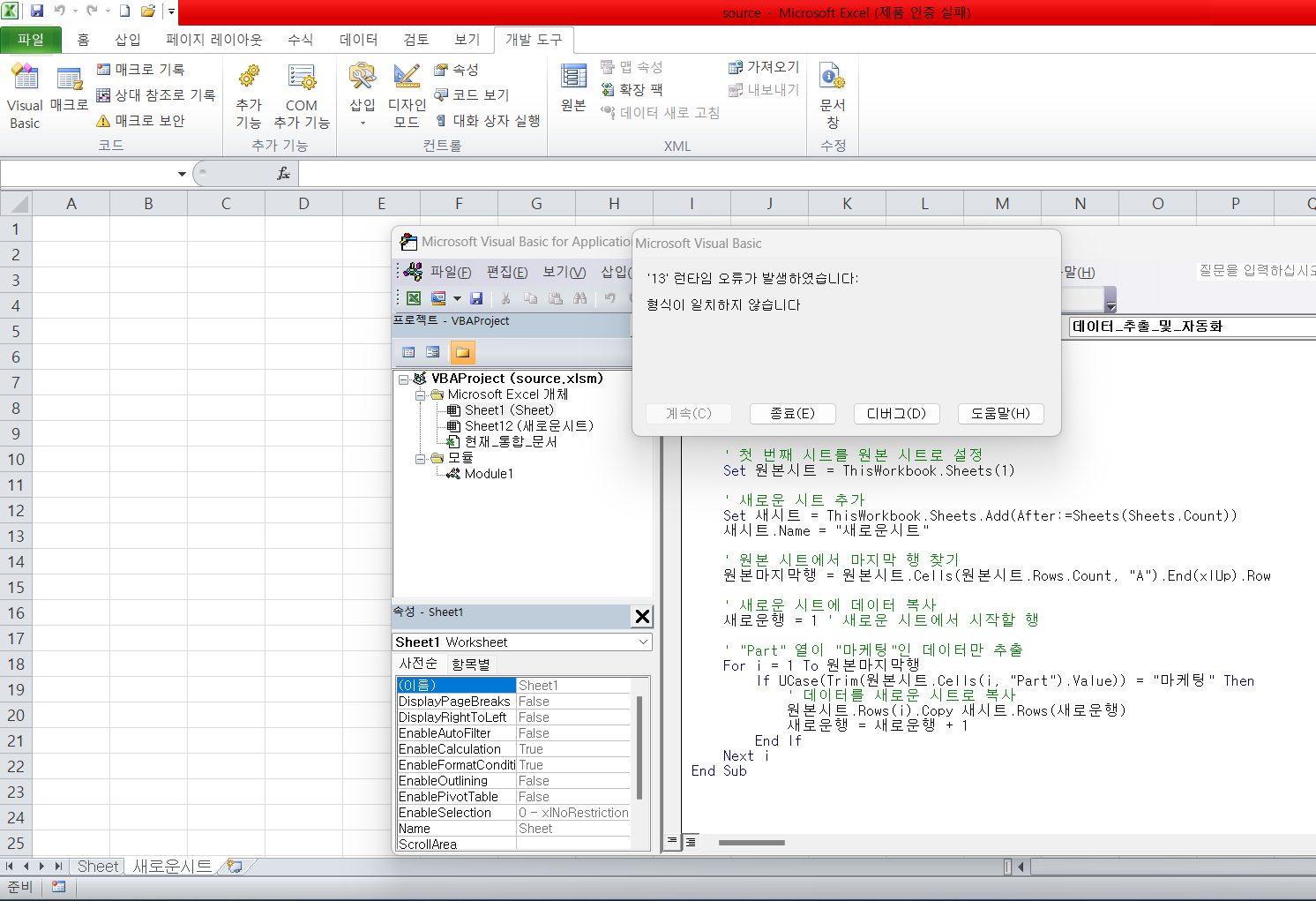Save workbook from Quick Access Toolbar
This screenshot has width=1316, height=901.
click(37, 11)
